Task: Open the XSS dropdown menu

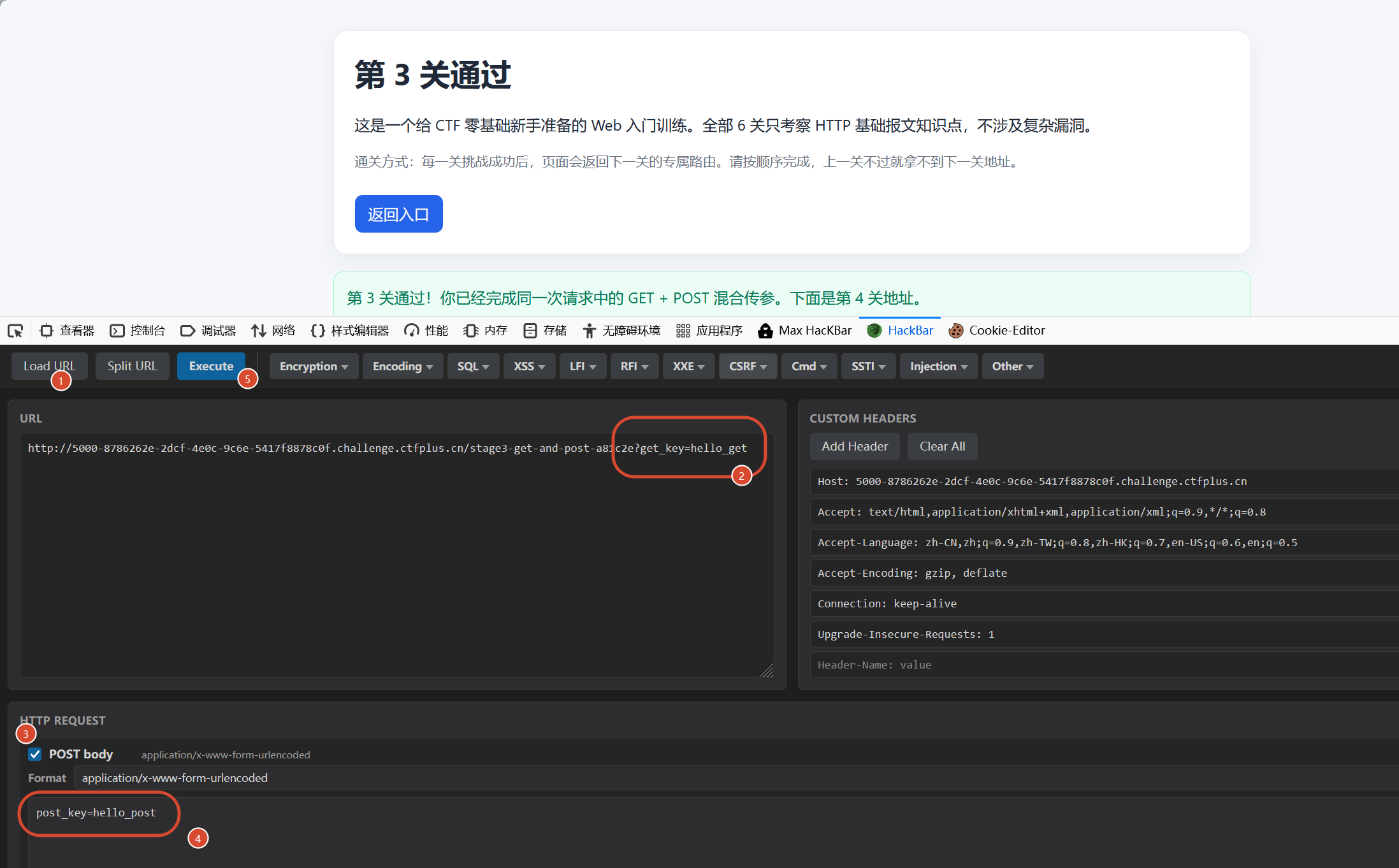Action: [x=529, y=366]
